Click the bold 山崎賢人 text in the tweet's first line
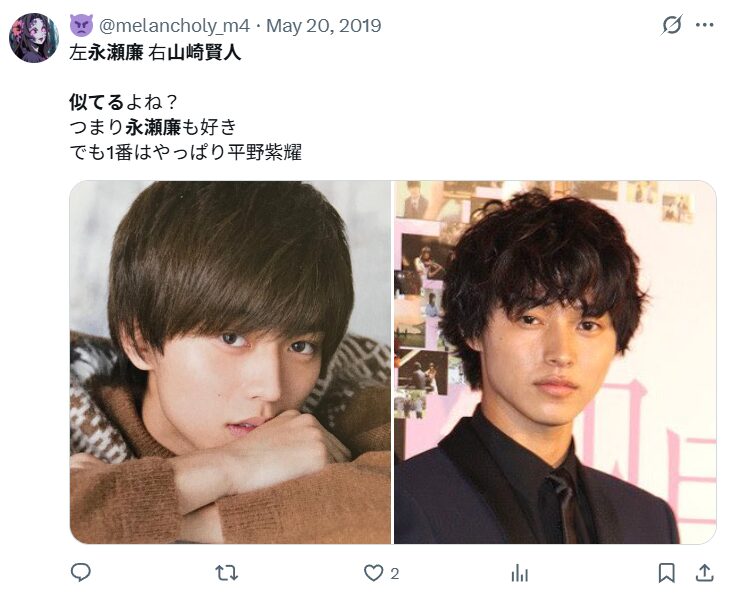This screenshot has width=732, height=594. point(204,53)
